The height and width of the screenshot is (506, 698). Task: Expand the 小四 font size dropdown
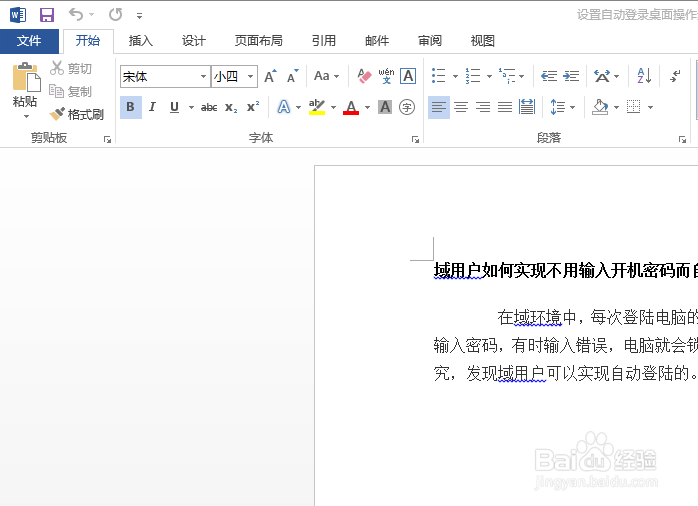pyautogui.click(x=251, y=77)
